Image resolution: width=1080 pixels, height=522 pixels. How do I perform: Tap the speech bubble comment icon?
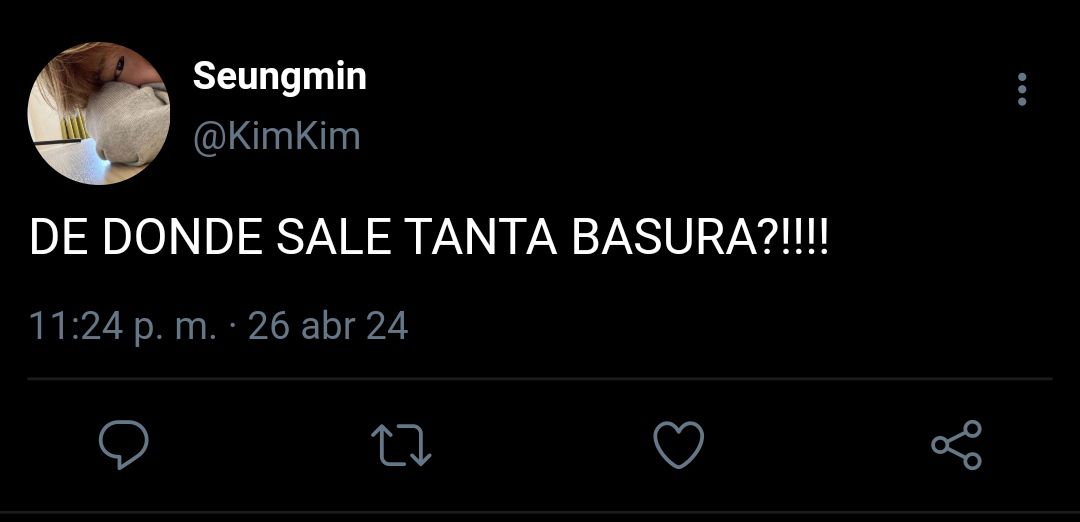coord(123,445)
